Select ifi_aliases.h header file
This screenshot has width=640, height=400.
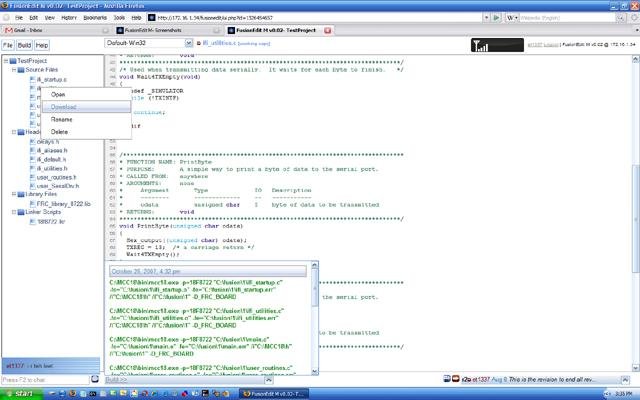point(52,151)
